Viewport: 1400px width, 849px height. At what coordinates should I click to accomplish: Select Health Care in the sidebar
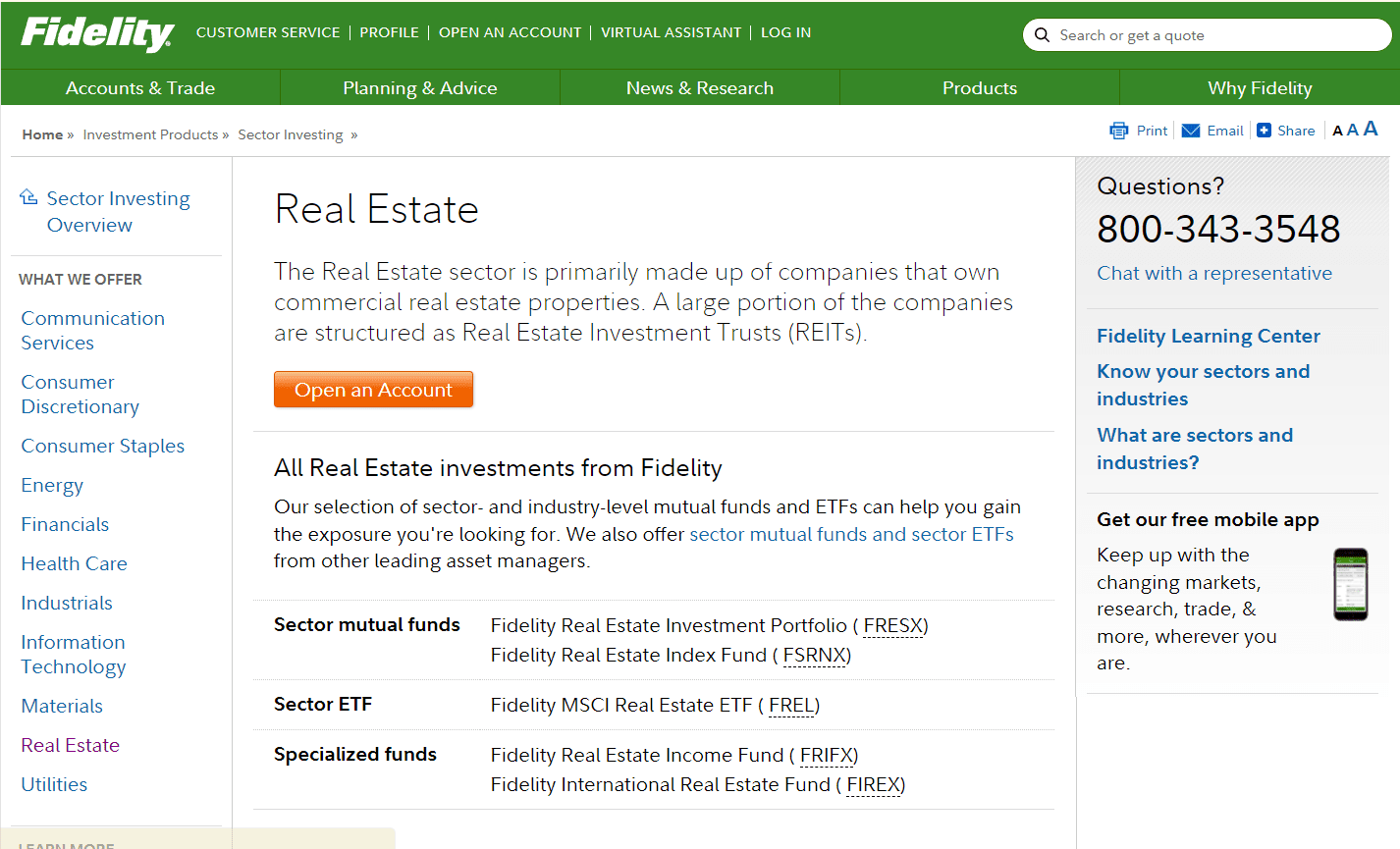[75, 563]
